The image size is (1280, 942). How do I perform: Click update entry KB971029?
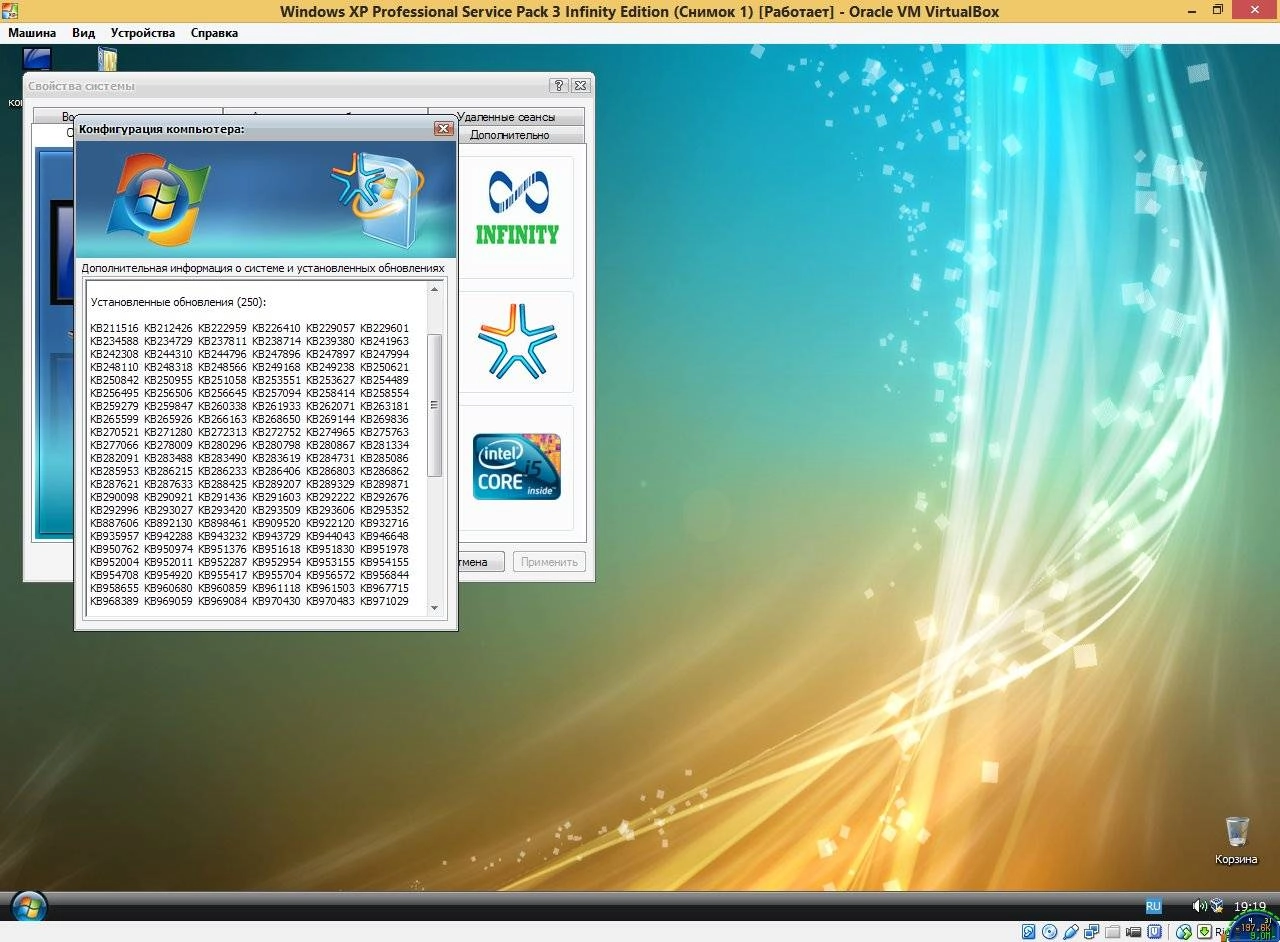[384, 601]
